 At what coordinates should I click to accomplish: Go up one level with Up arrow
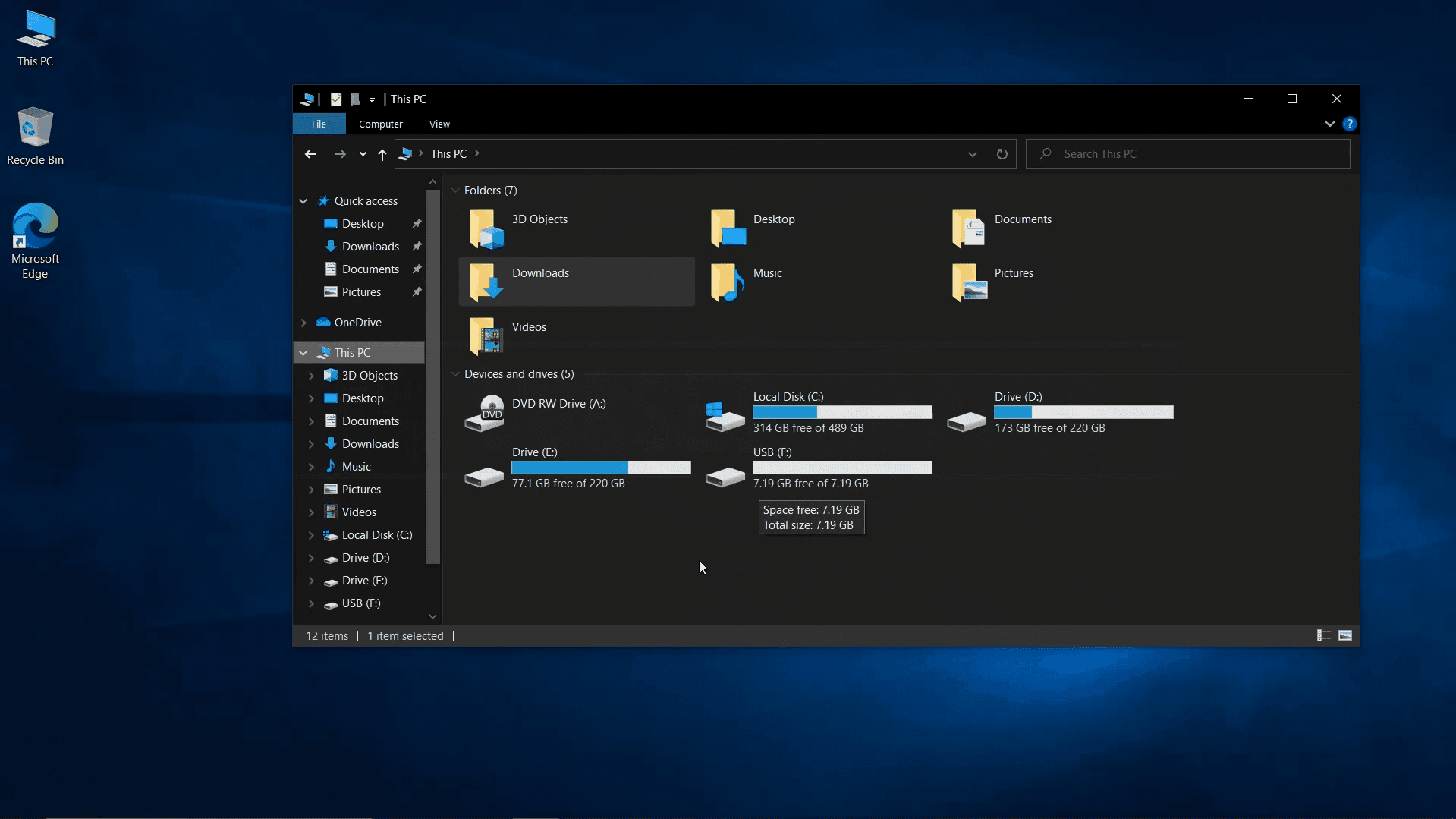382,154
